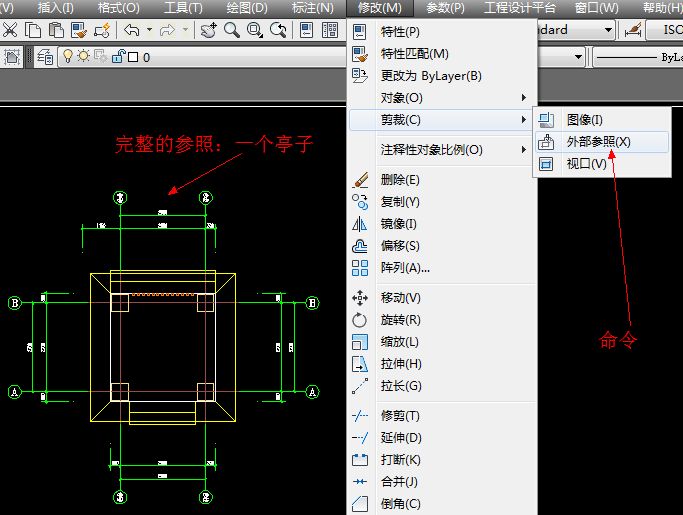Select 外部参照(X) in the clip submenu
Image resolution: width=683 pixels, height=515 pixels.
598,142
